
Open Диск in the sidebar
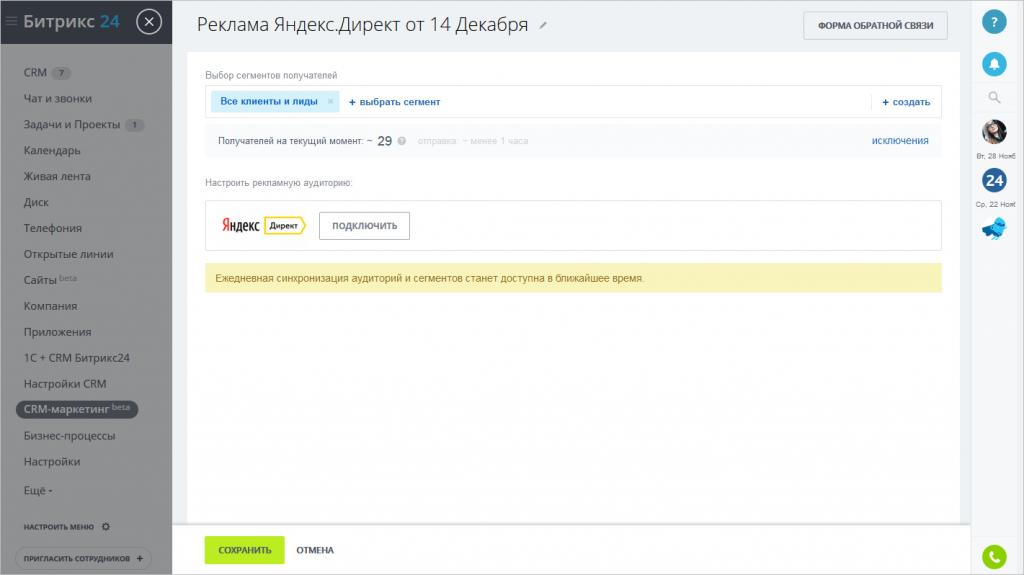pos(36,203)
